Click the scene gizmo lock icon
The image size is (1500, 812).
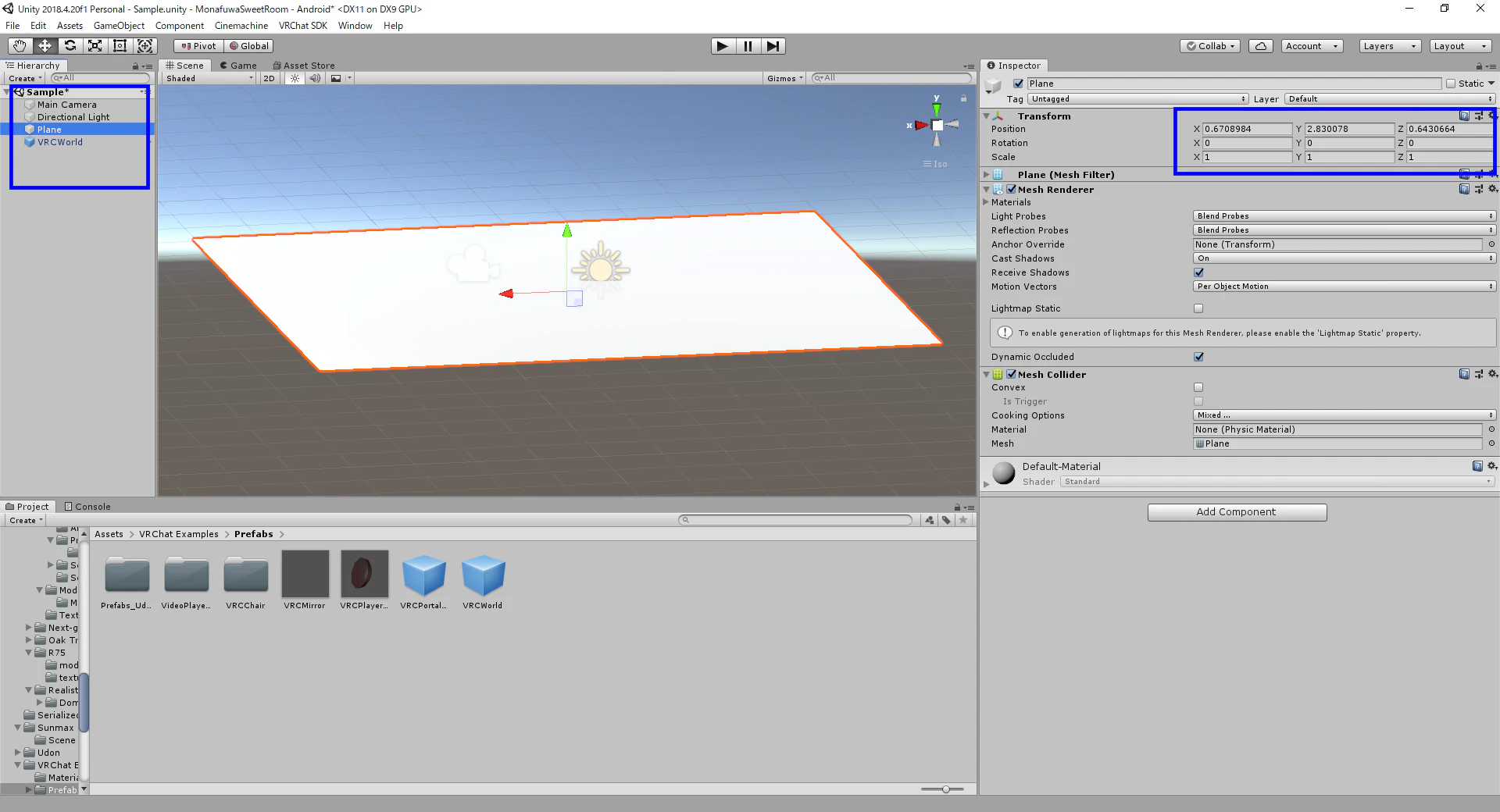click(963, 98)
